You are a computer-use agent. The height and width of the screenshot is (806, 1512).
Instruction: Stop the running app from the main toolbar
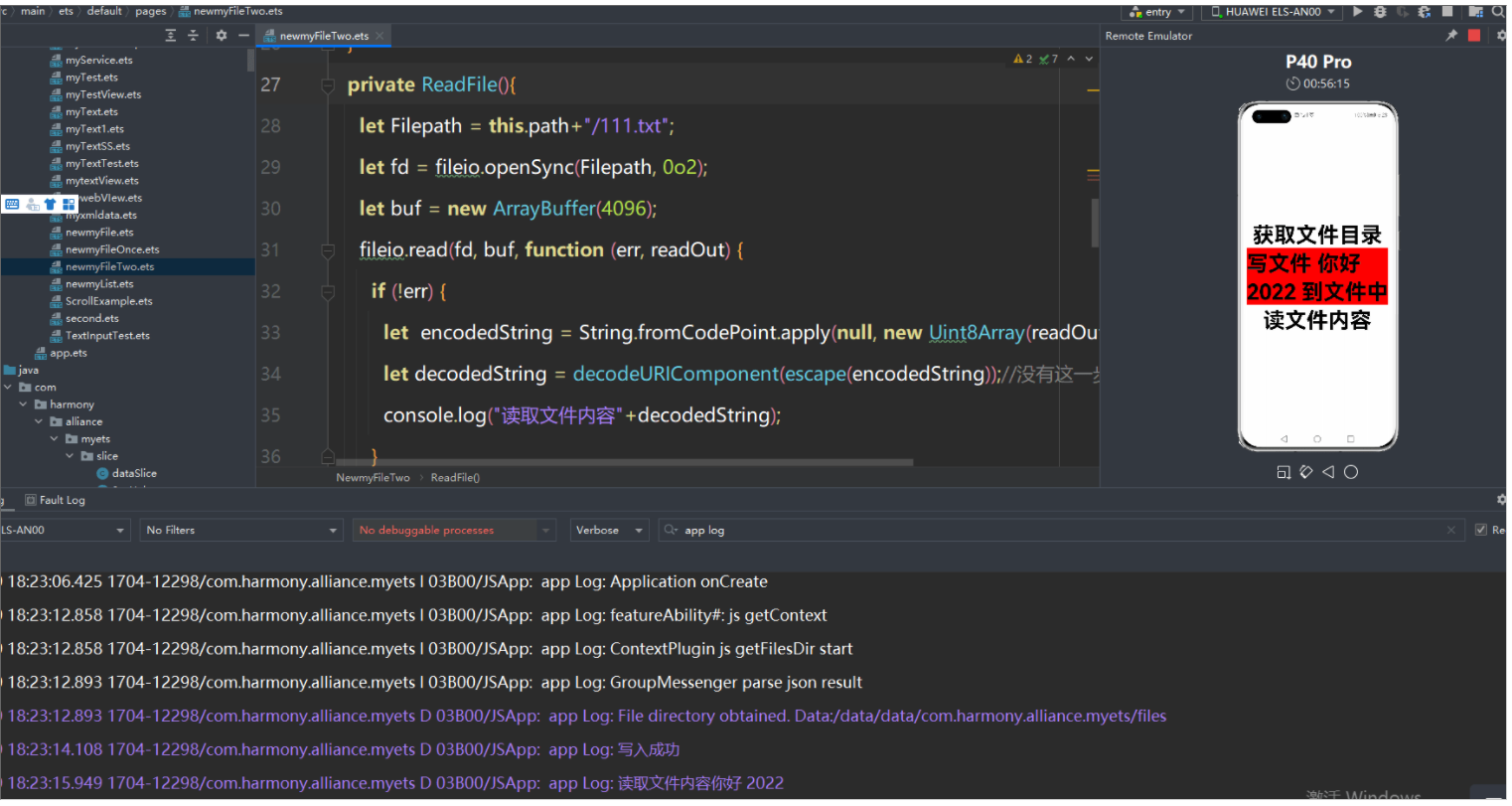[1447, 12]
